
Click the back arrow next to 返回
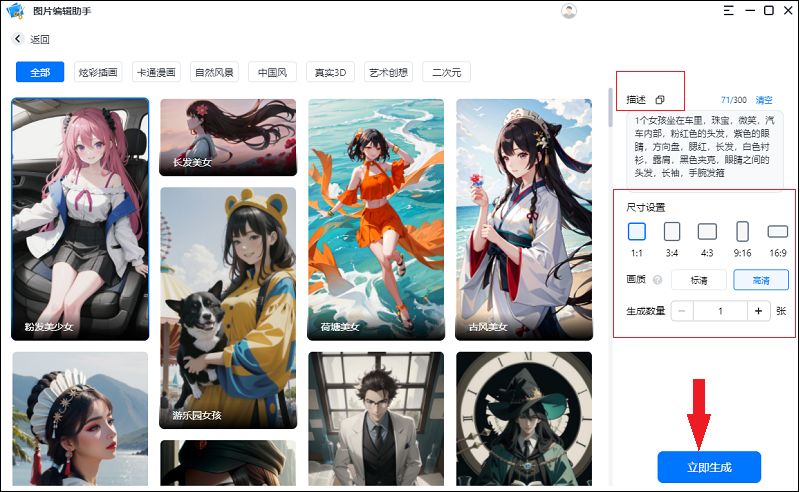point(18,39)
